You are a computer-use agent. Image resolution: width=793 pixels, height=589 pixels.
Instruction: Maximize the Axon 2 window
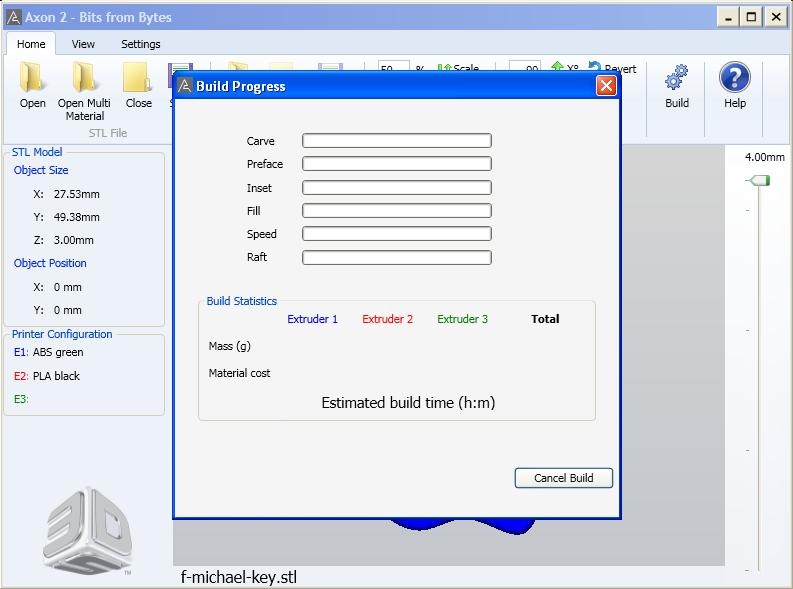(752, 18)
